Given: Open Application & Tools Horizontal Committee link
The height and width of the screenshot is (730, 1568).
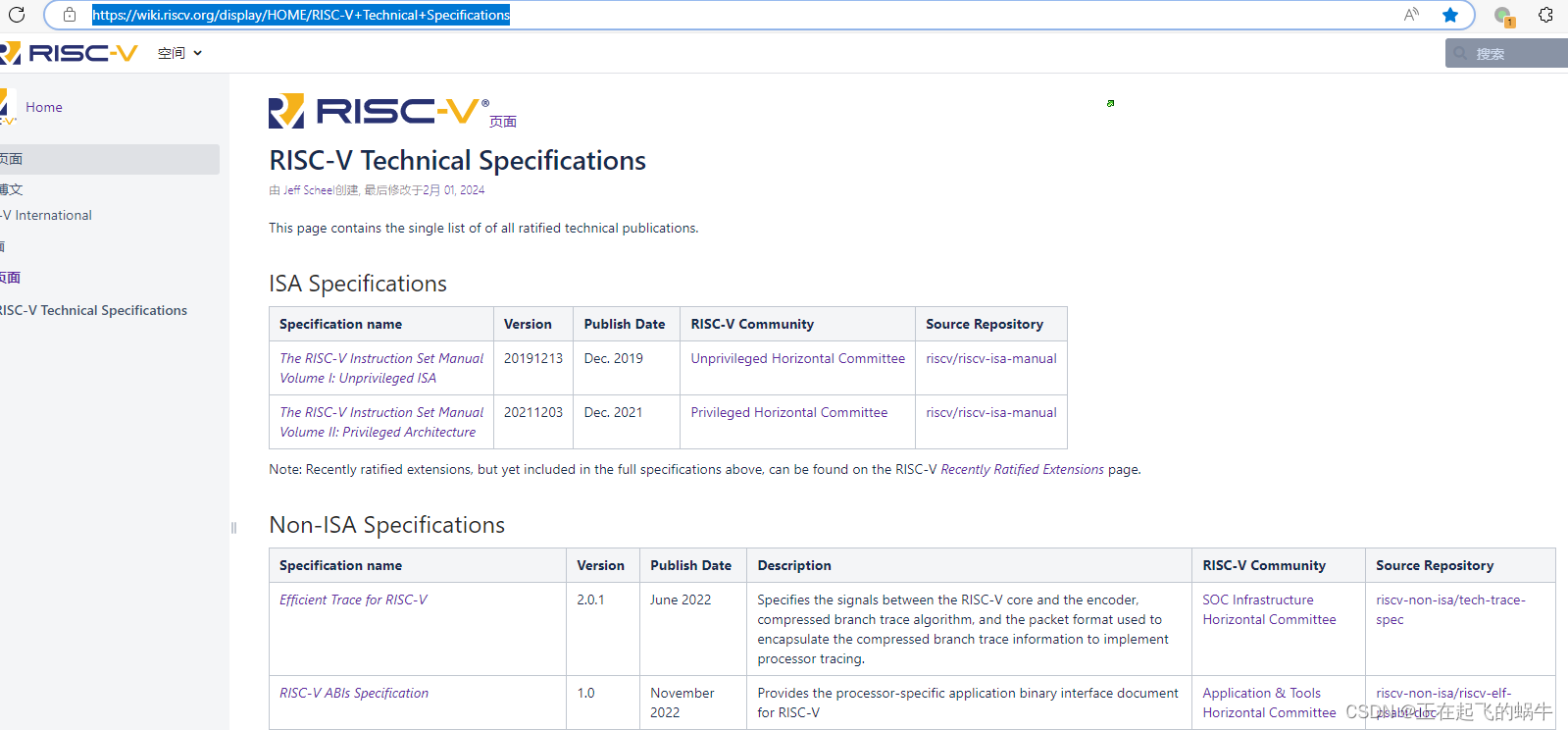Looking at the screenshot, I should (x=1269, y=703).
